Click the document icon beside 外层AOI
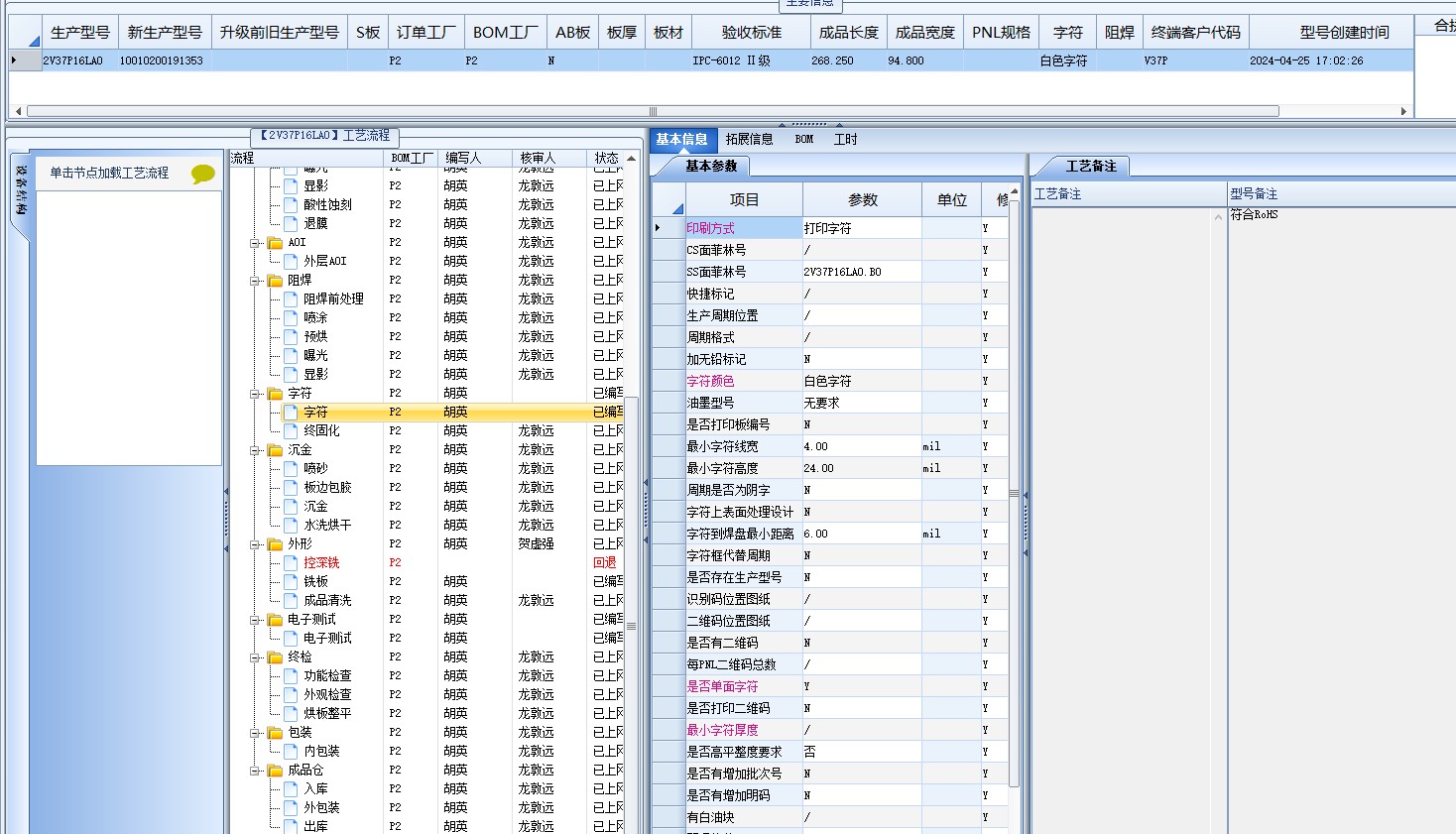The image size is (1456, 834). coord(291,262)
